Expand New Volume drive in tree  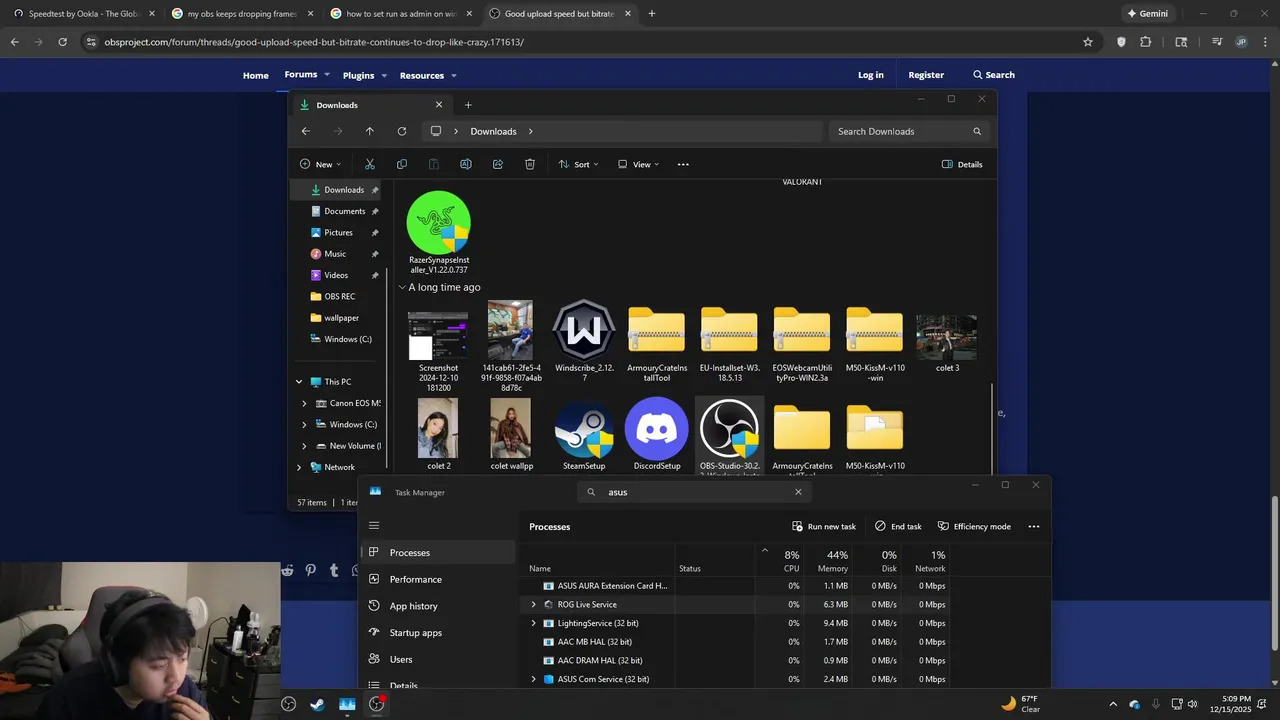(x=304, y=446)
